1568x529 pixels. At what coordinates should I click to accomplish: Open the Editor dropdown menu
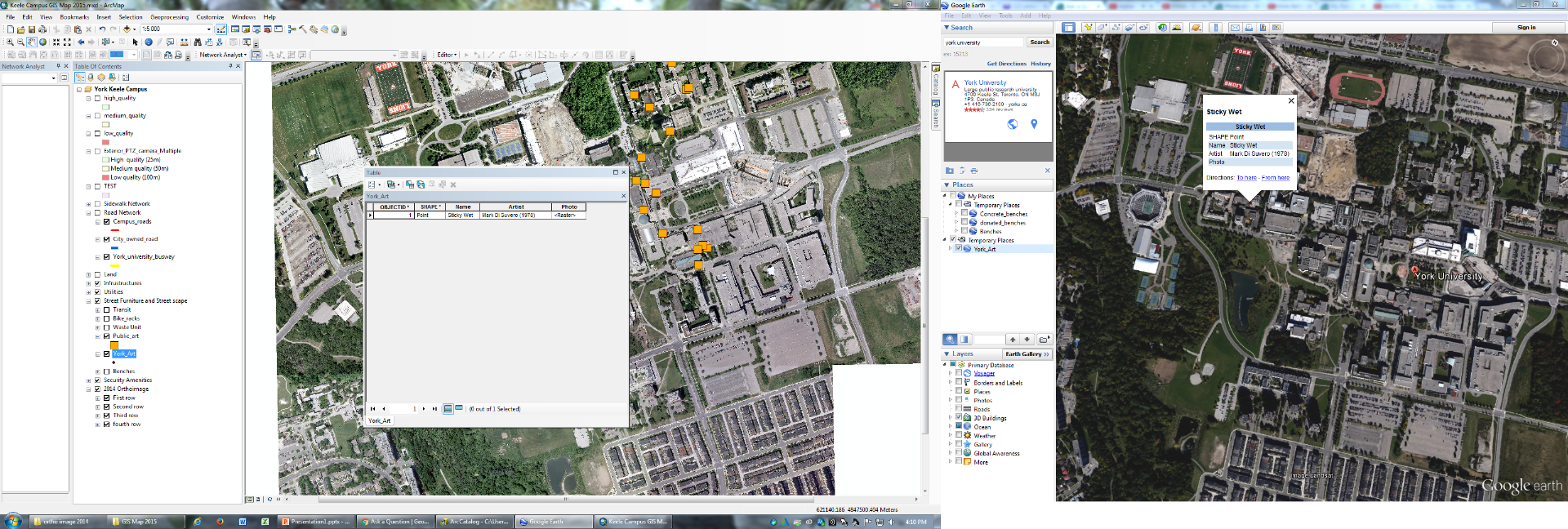(447, 55)
